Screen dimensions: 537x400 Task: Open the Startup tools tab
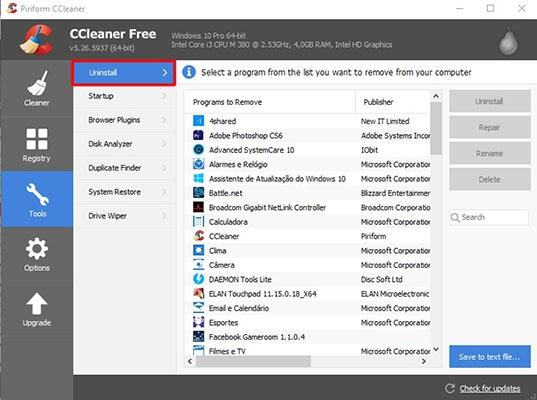125,96
